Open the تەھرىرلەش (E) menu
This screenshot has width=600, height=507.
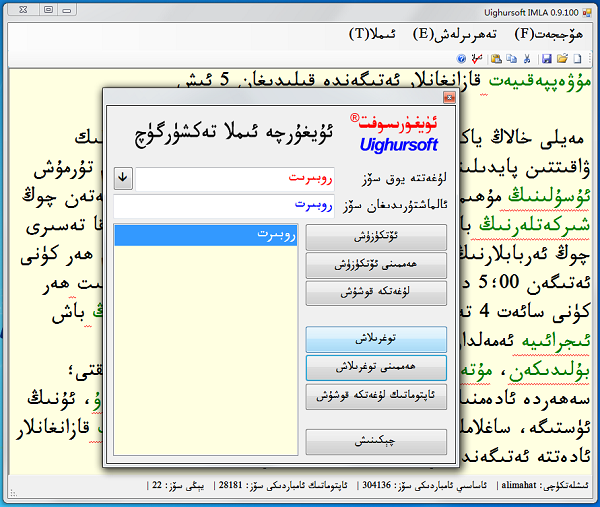click(x=455, y=34)
